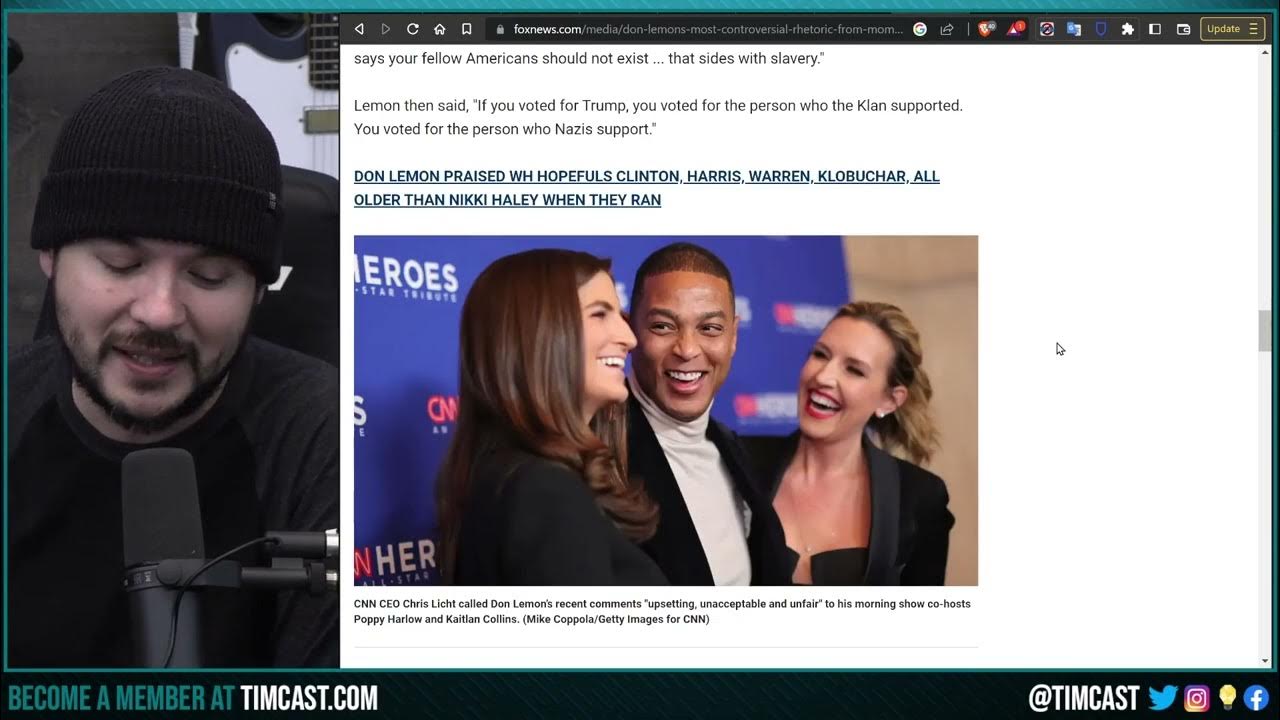Screen dimensions: 1280x720
Task: Click the @TIMCAST handle text
Action: pyautogui.click(x=1083, y=697)
